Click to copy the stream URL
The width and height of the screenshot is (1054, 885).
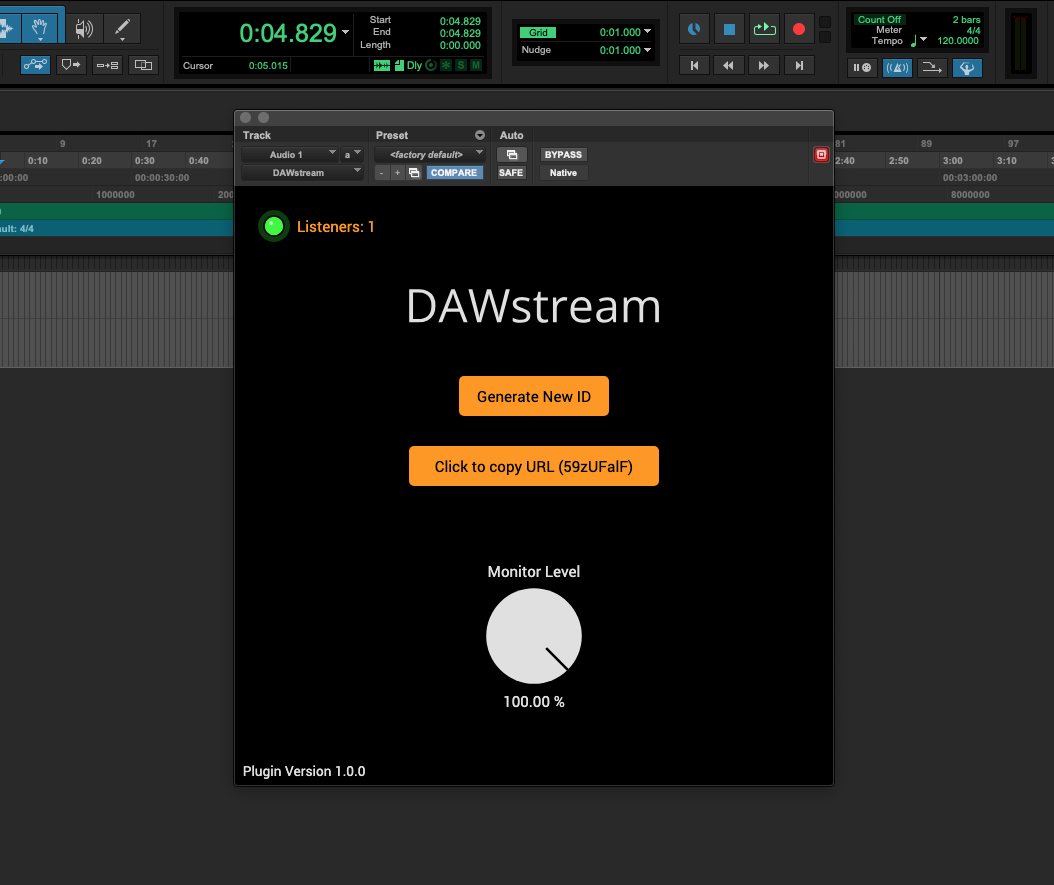tap(533, 465)
